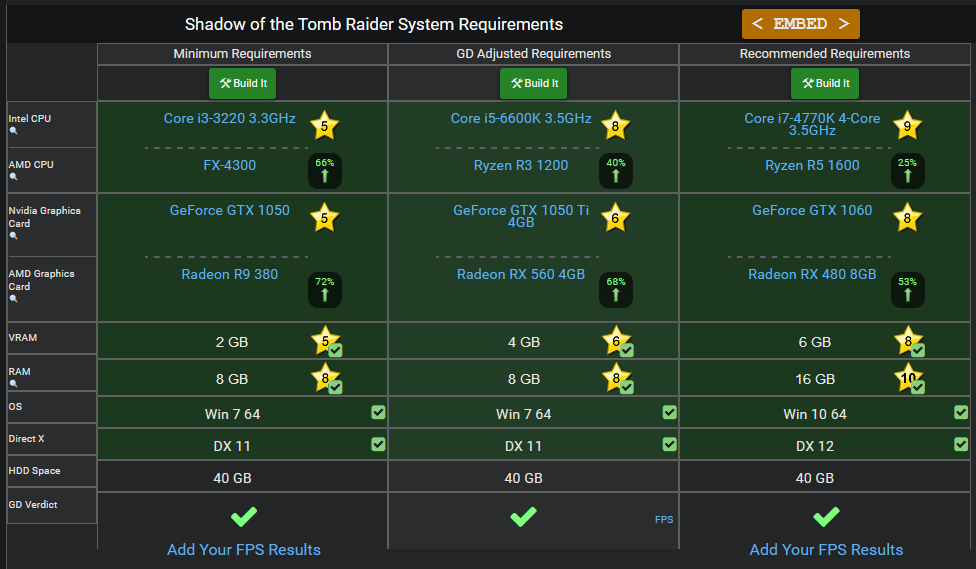Viewport: 976px width, 569px height.
Task: Click magnifier icon under RAM label
Action: pos(13,383)
